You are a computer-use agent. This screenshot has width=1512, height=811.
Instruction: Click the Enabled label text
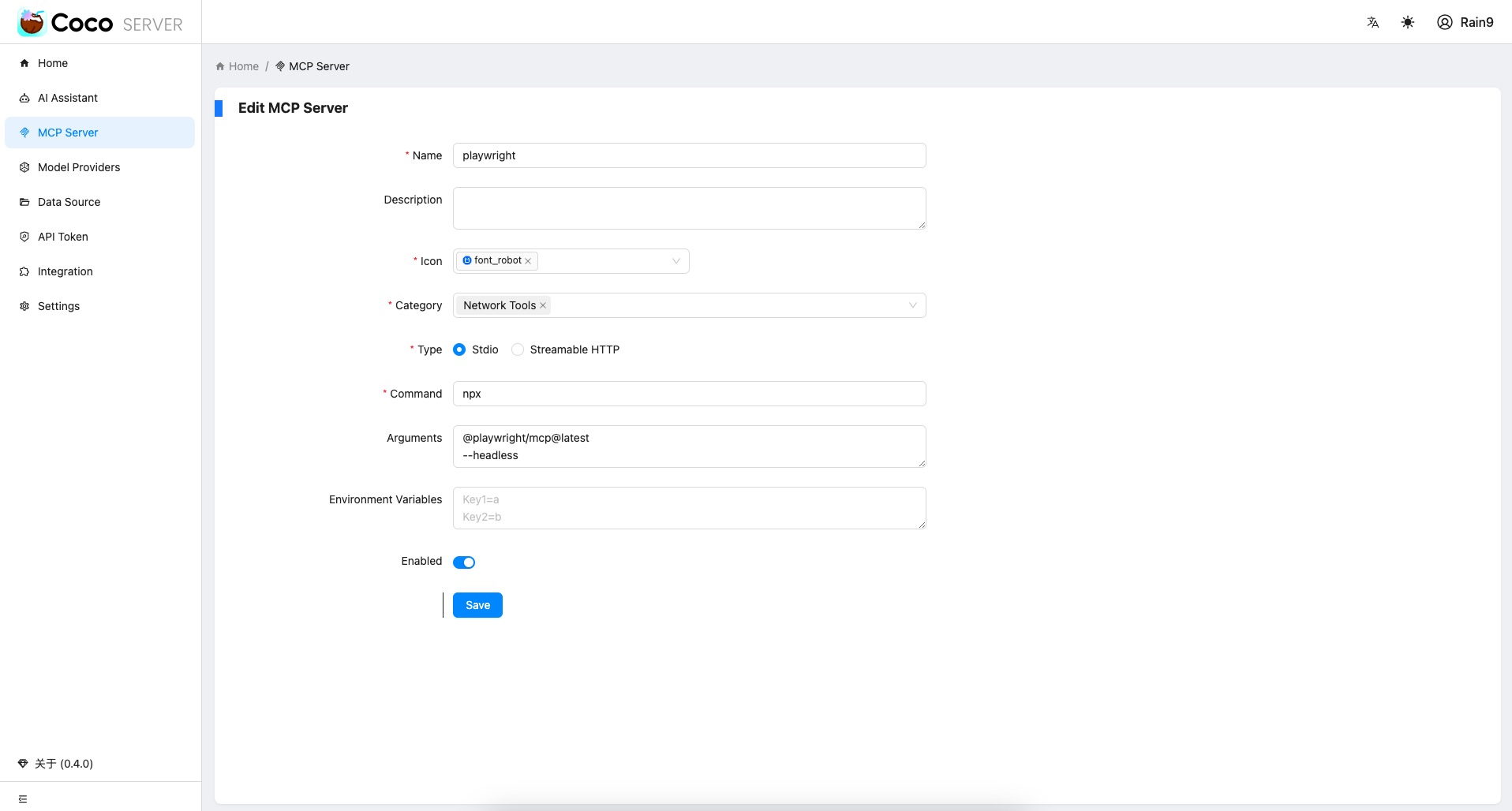coord(421,561)
